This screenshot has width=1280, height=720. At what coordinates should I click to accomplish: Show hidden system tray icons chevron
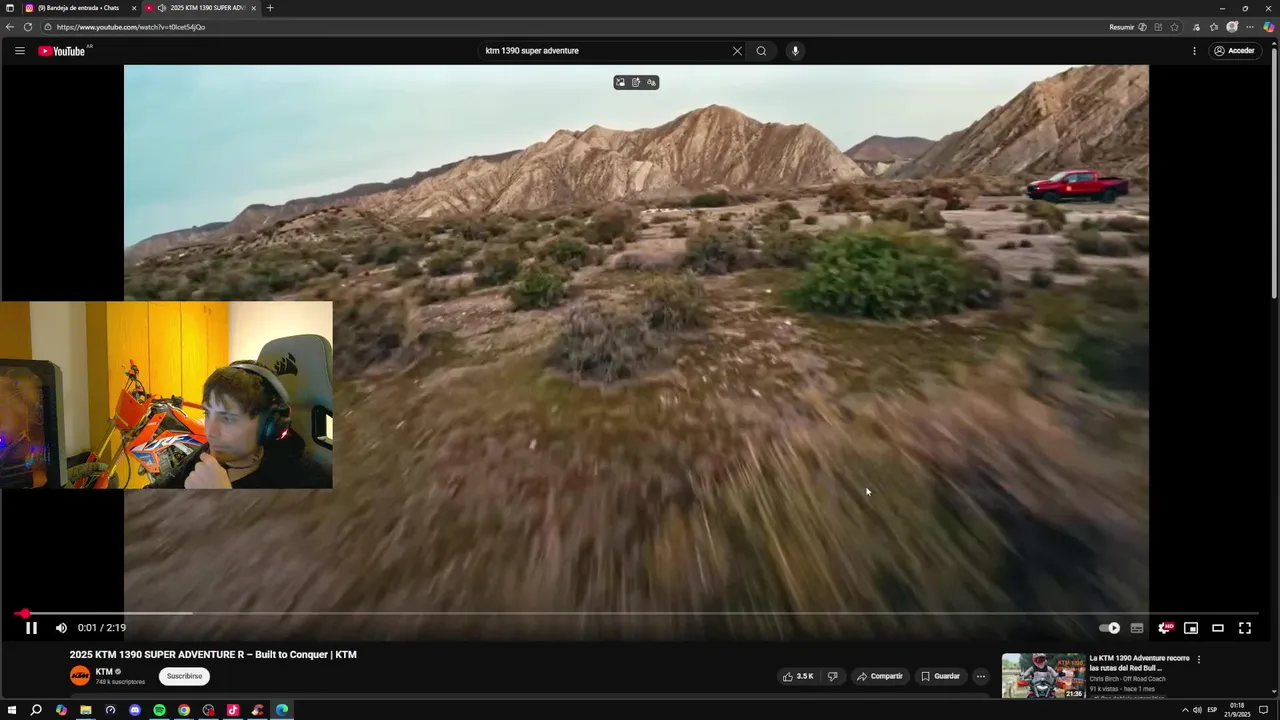[x=1185, y=710]
